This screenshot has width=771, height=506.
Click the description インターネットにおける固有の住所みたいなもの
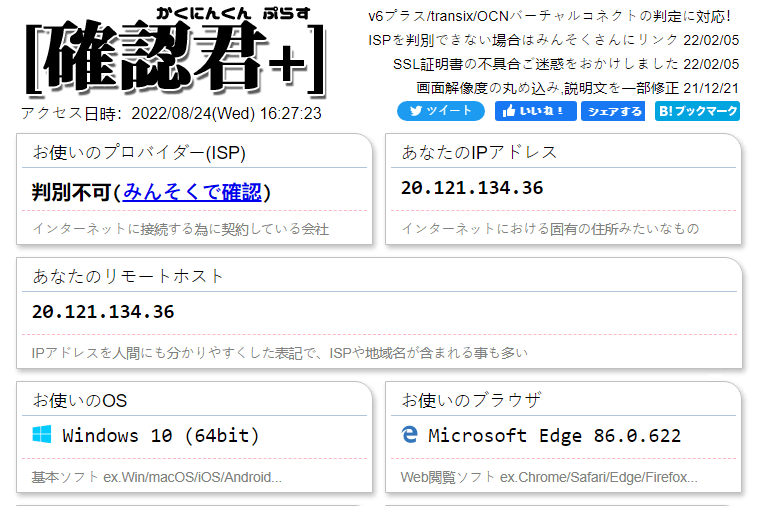pyautogui.click(x=550, y=229)
